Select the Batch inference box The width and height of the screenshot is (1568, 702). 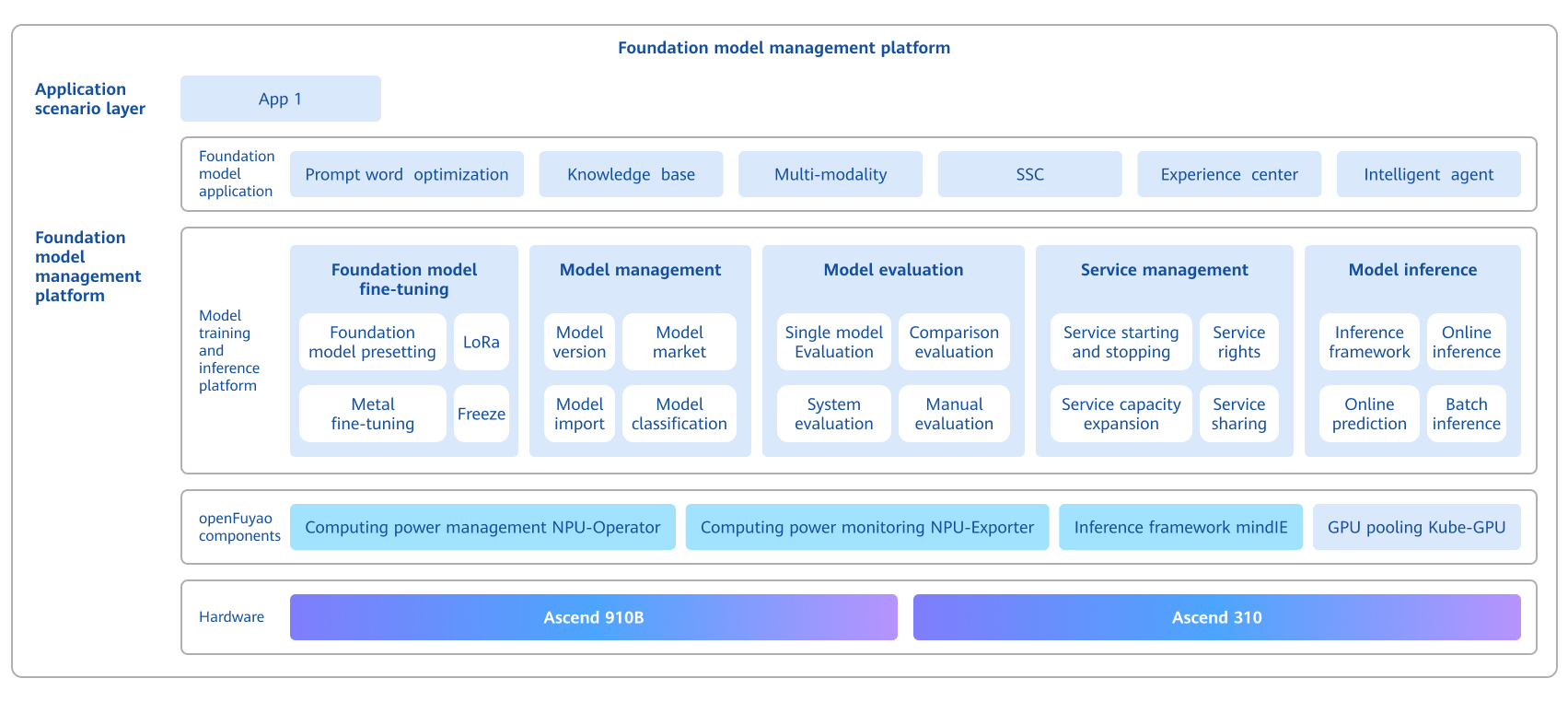[1466, 414]
